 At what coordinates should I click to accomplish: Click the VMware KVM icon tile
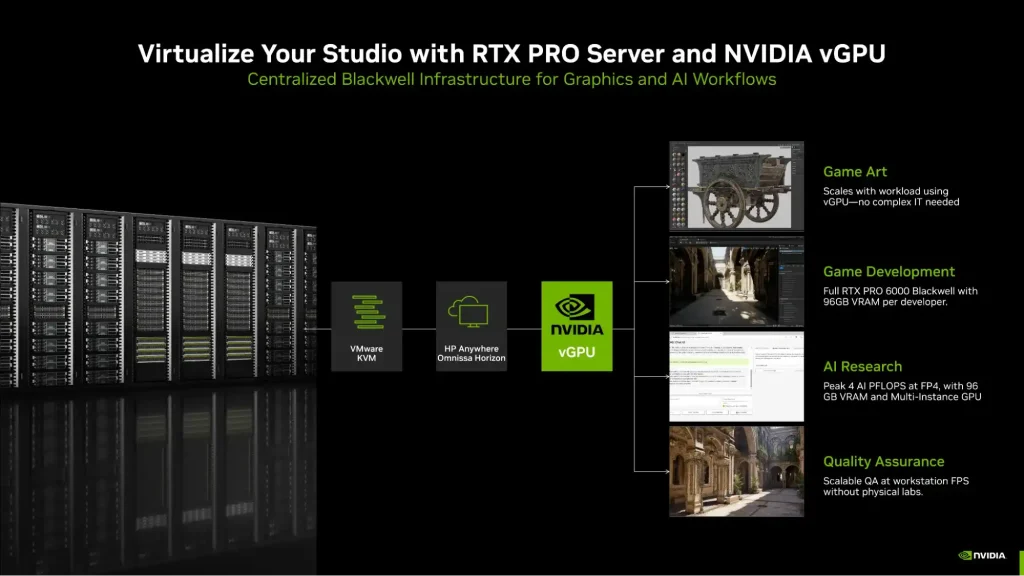tap(366, 326)
